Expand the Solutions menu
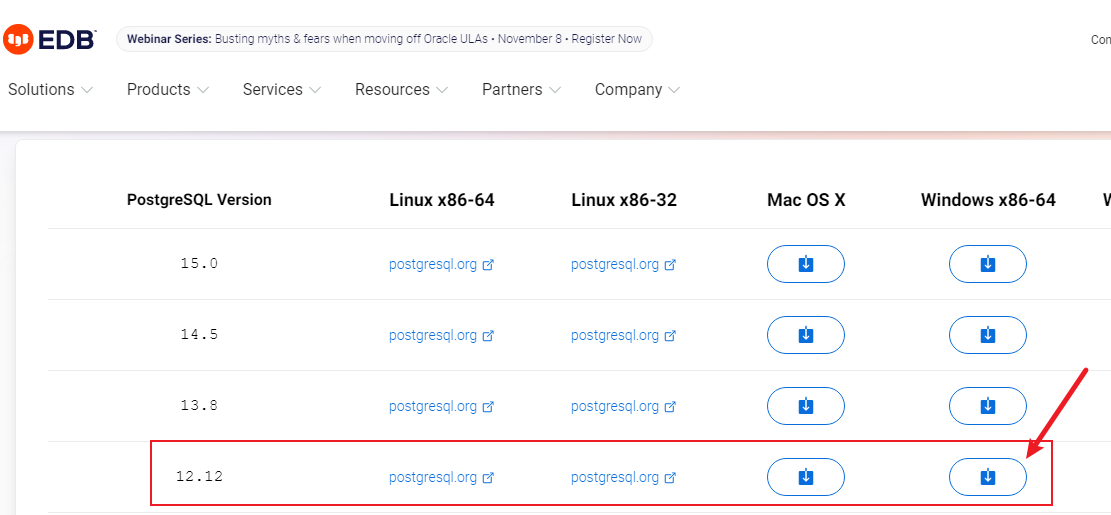 tap(50, 90)
